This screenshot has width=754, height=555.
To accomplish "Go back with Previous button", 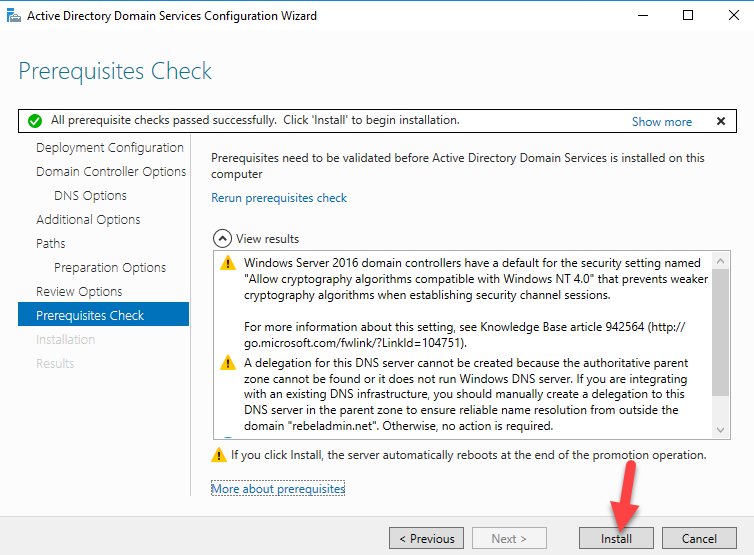I will click(x=427, y=538).
